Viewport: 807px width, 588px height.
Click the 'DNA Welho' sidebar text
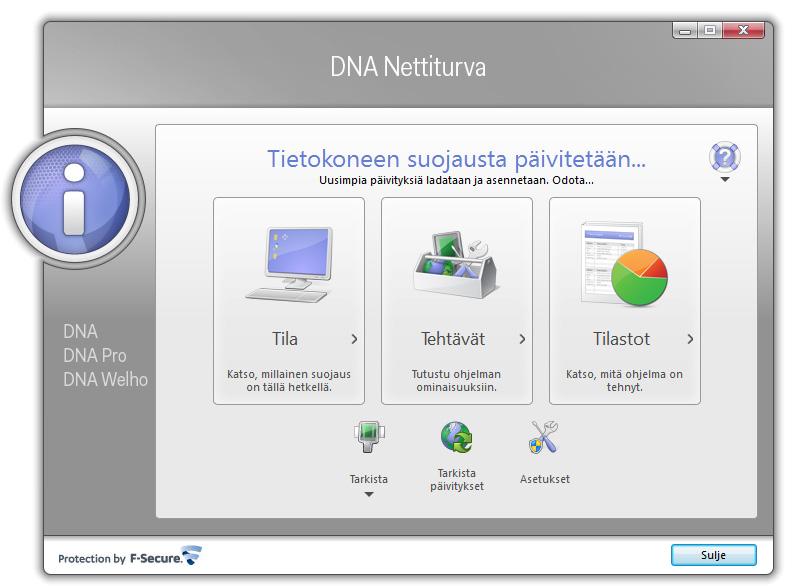click(x=106, y=379)
